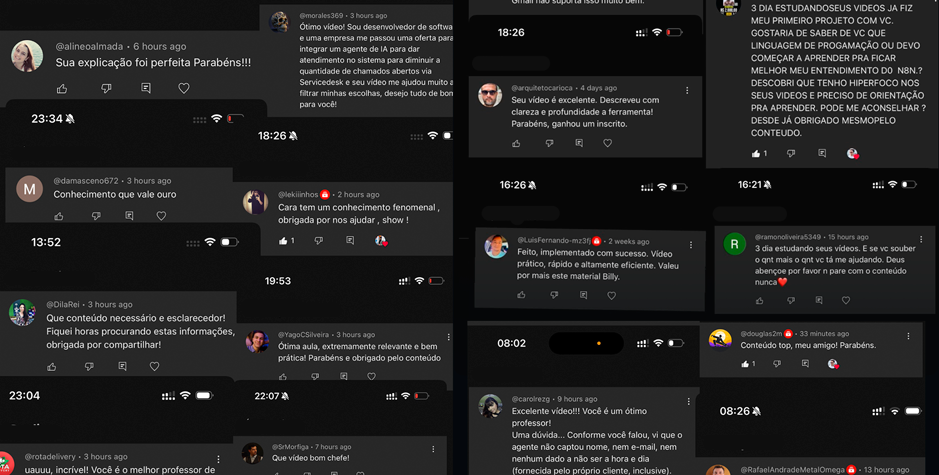Screen dimensions: 939x475
Task: Like the comment by @alineoalmada
Action: coord(62,89)
